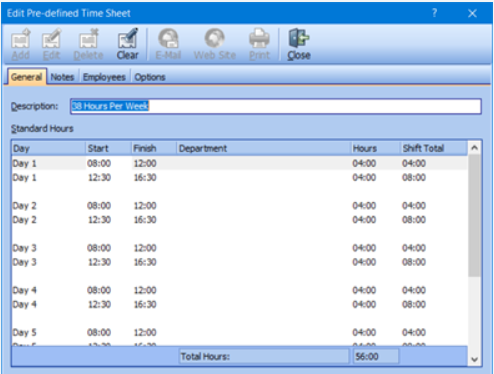494x374 pixels.
Task: Select the Day 2 row starting 08:00
Action: click(x=239, y=206)
